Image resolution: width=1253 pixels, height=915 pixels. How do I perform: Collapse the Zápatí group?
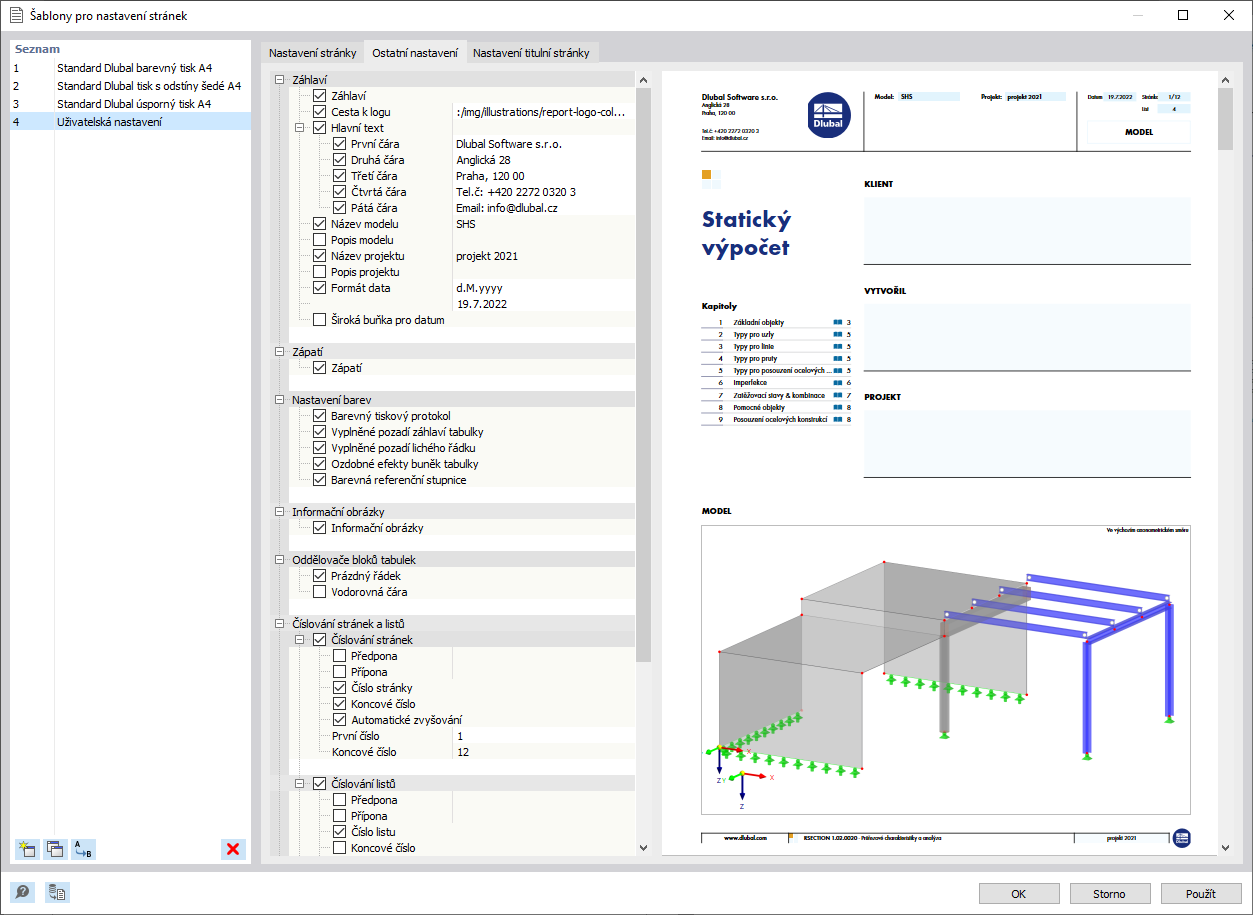tap(279, 352)
